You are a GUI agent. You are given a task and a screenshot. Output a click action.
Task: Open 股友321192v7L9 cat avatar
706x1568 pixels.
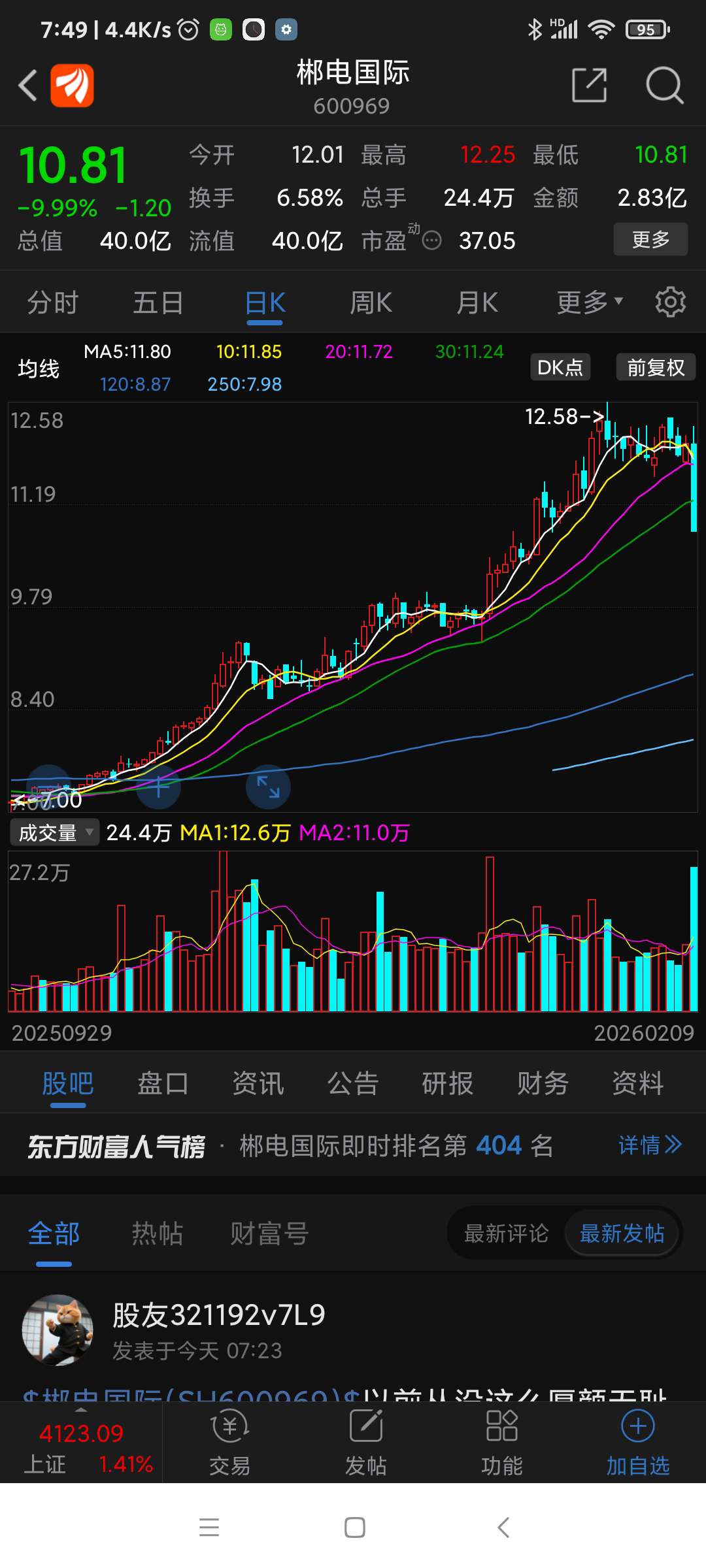(58, 1330)
